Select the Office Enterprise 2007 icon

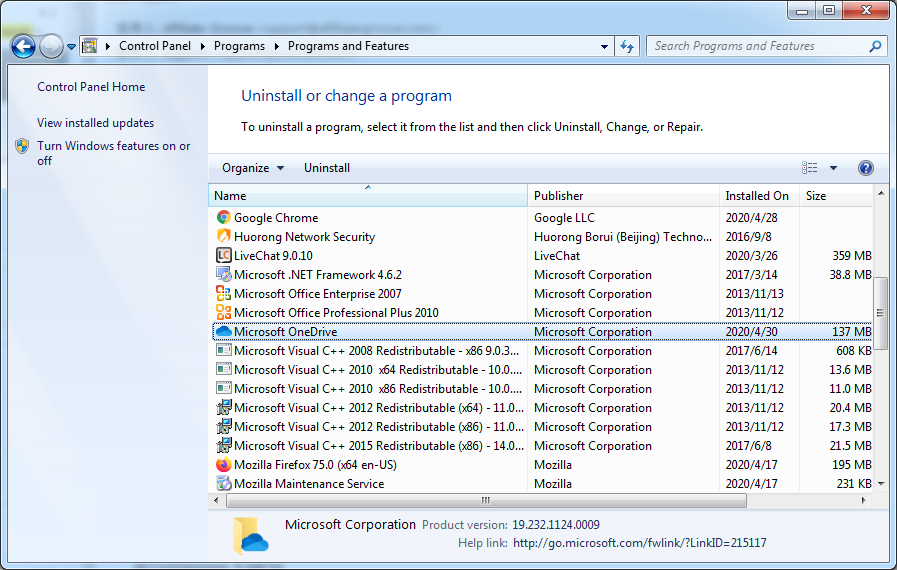point(224,294)
